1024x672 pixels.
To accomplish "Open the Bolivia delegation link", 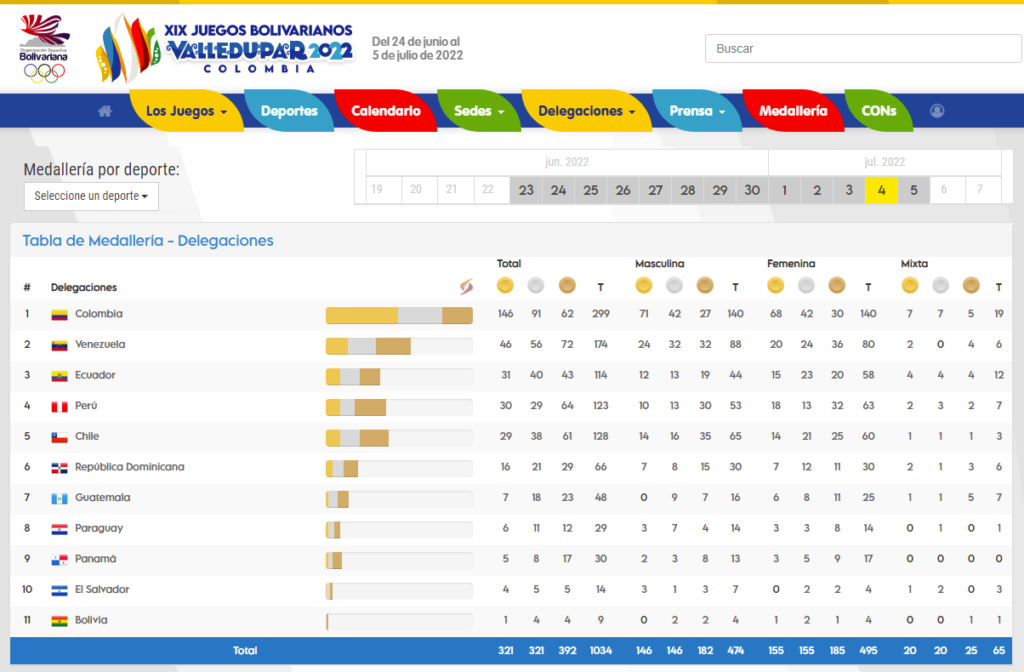I will tap(91, 620).
